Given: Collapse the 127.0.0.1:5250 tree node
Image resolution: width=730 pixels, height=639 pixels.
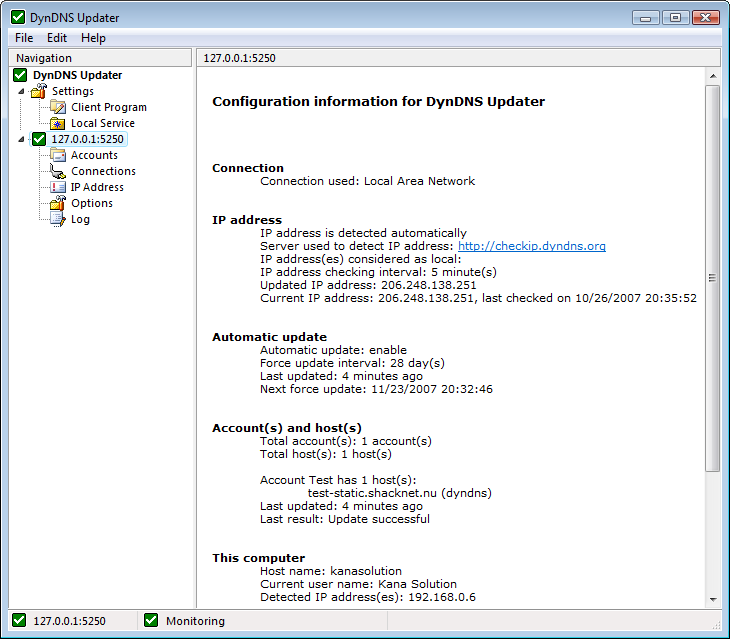Looking at the screenshot, I should coord(22,139).
